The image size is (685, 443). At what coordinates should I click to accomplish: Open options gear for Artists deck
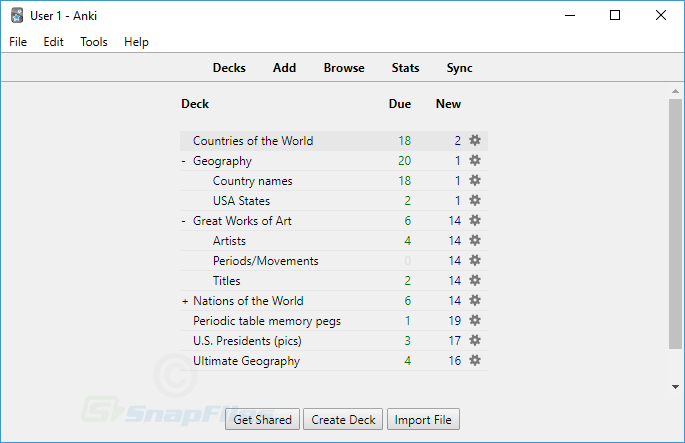point(475,240)
